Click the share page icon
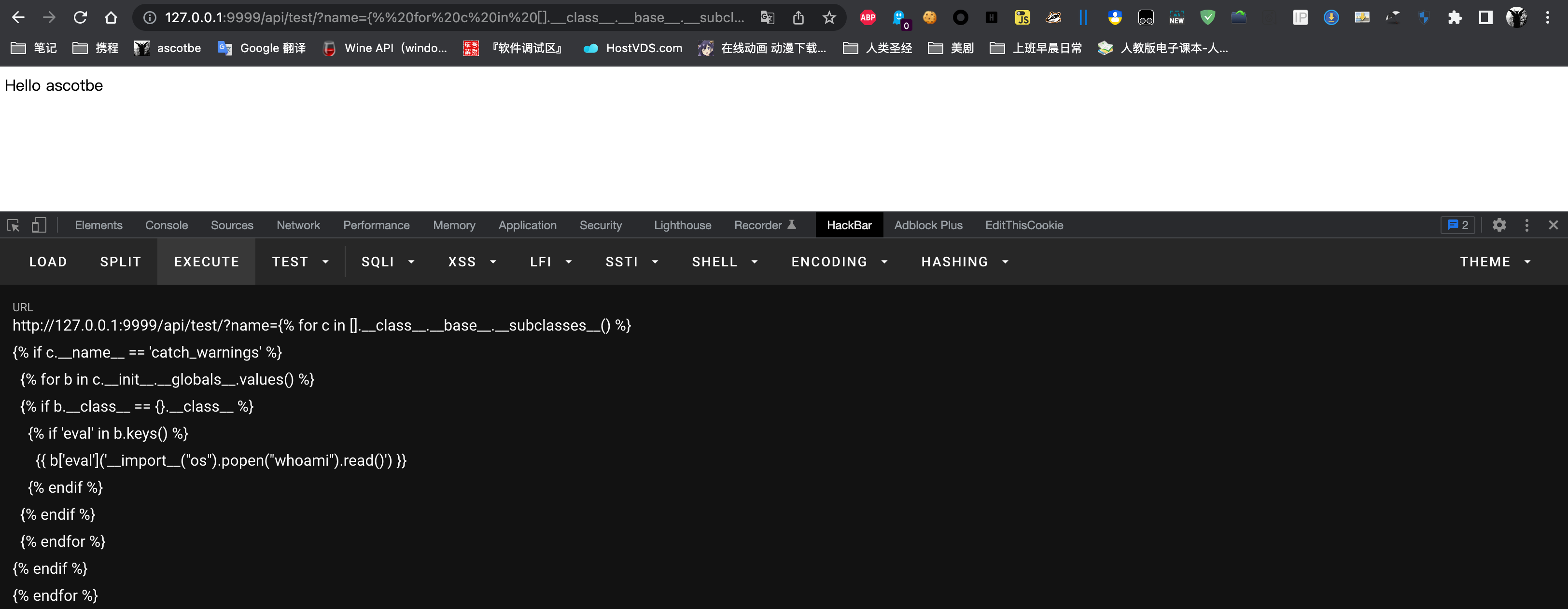Screen dimensions: 1568x609 (798, 18)
